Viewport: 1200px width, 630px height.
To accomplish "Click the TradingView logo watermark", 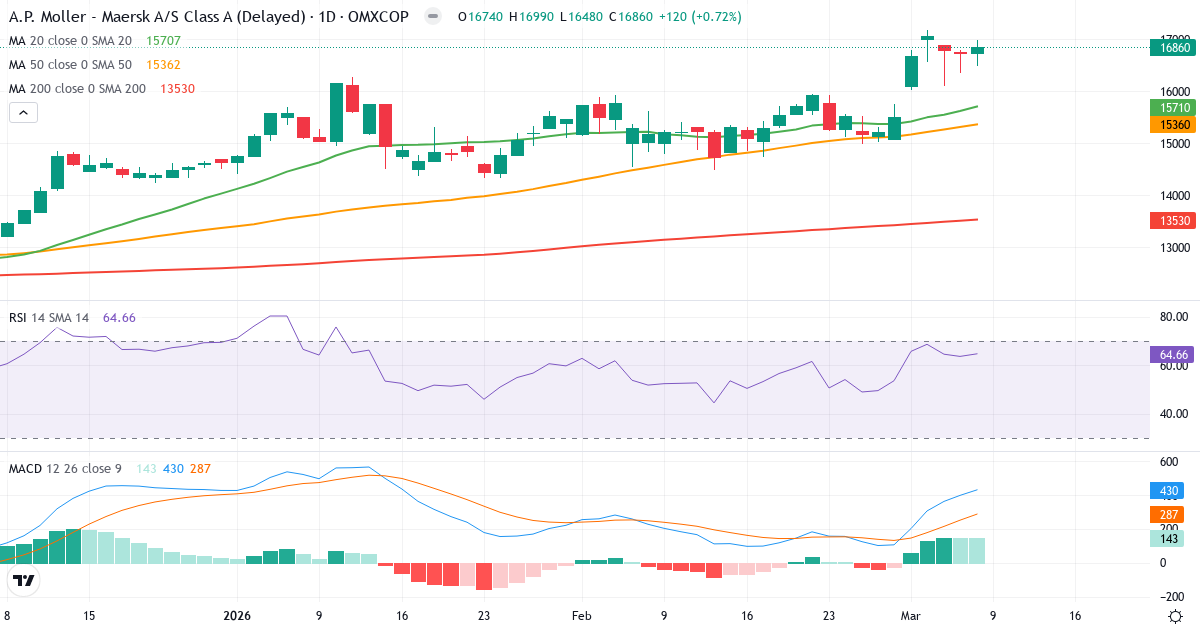I will coord(22,578).
